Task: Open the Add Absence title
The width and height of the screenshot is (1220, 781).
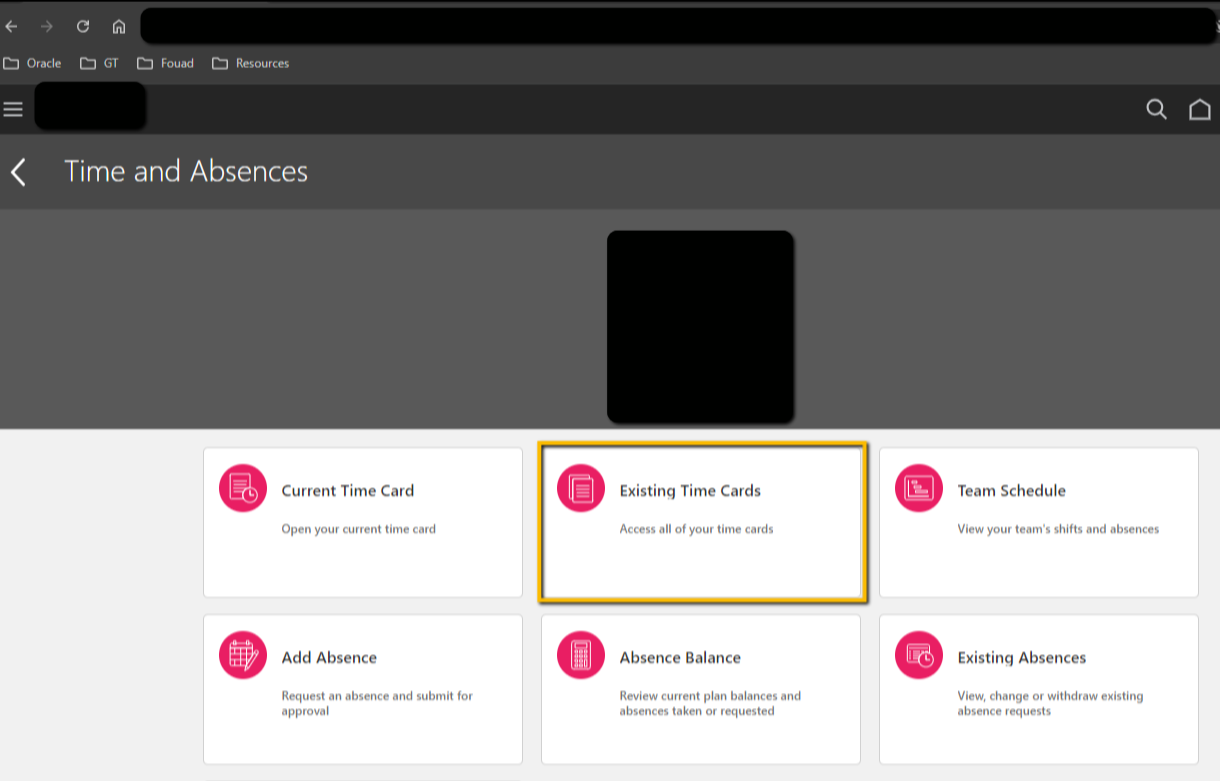Action: click(x=329, y=658)
